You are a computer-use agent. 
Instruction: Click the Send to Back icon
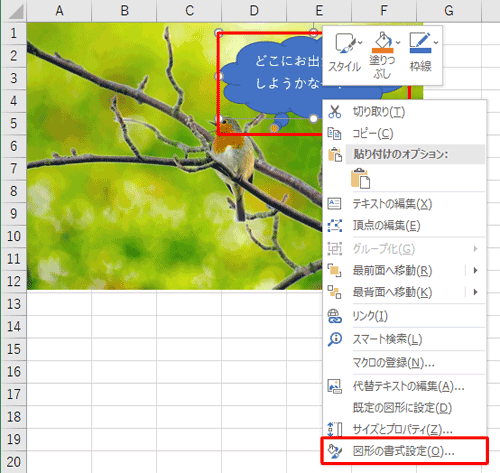334,292
